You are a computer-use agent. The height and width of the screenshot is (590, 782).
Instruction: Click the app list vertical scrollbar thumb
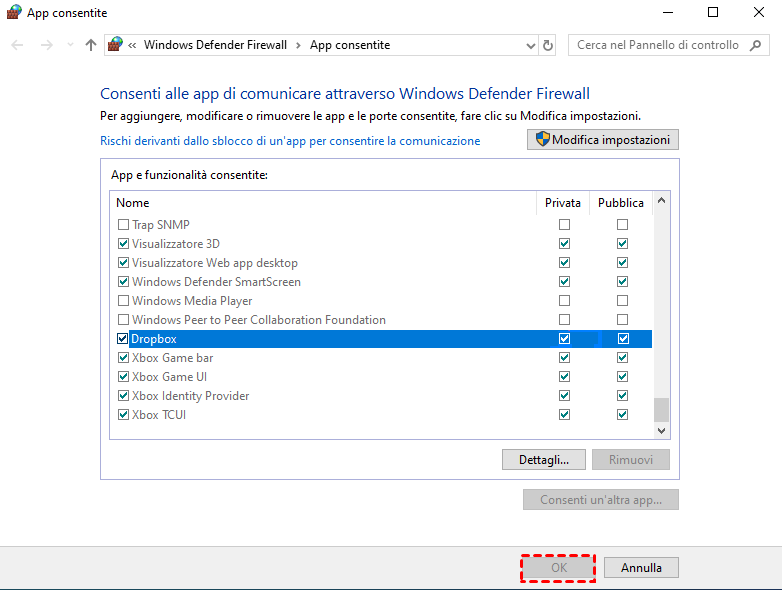(661, 408)
